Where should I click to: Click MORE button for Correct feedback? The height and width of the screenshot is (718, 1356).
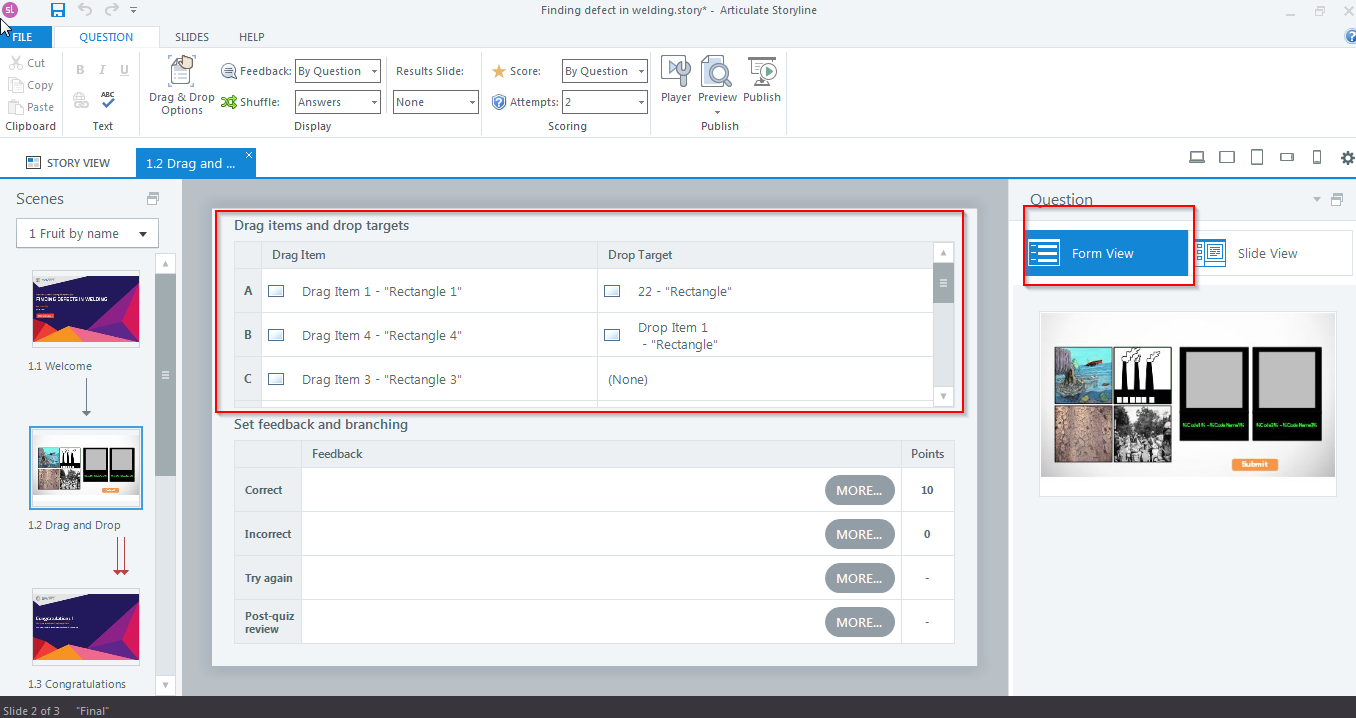[x=859, y=490]
